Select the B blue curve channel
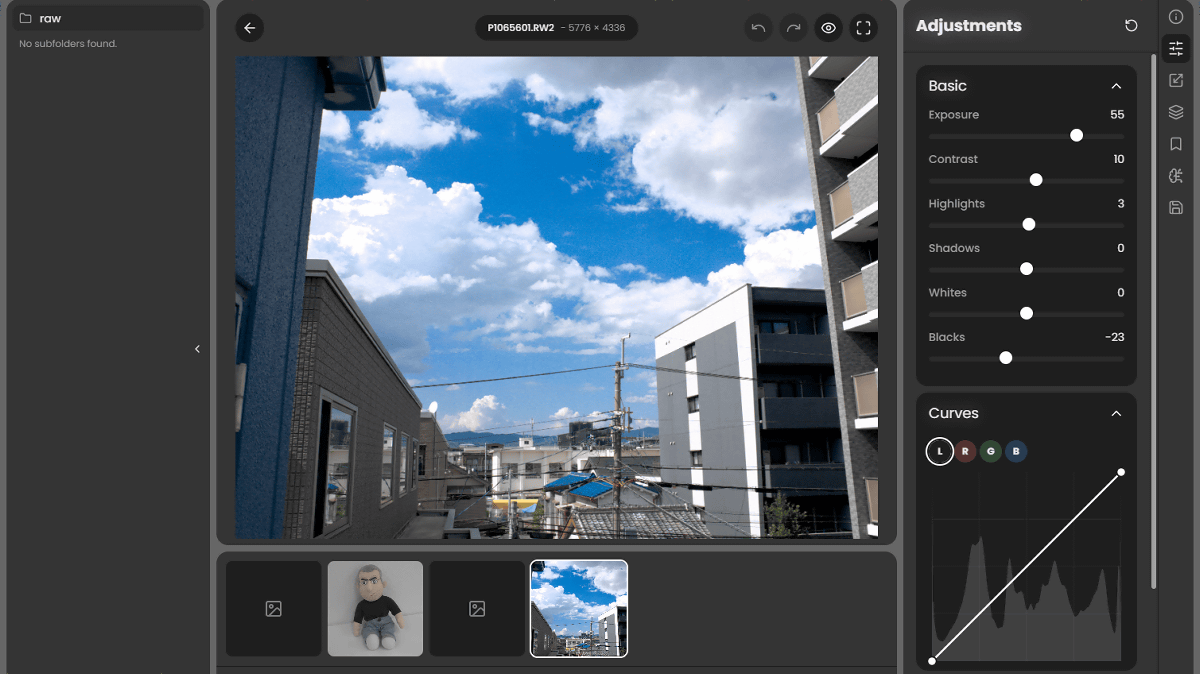Image resolution: width=1200 pixels, height=674 pixels. (1016, 451)
